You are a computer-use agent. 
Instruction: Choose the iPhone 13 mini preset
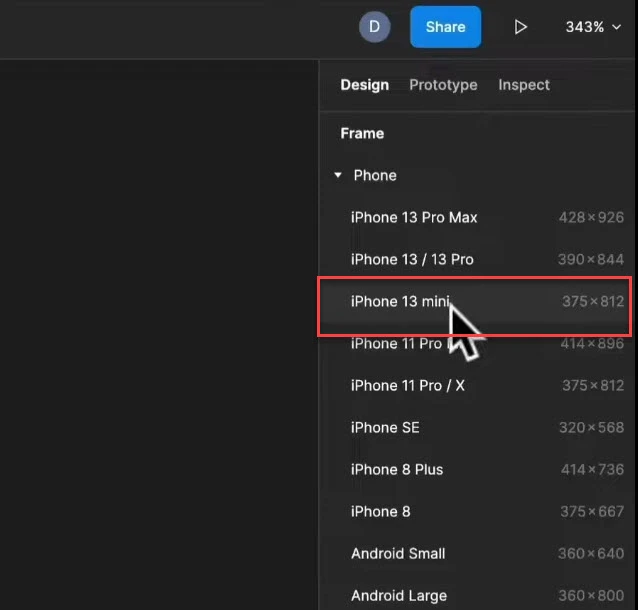(x=476, y=302)
